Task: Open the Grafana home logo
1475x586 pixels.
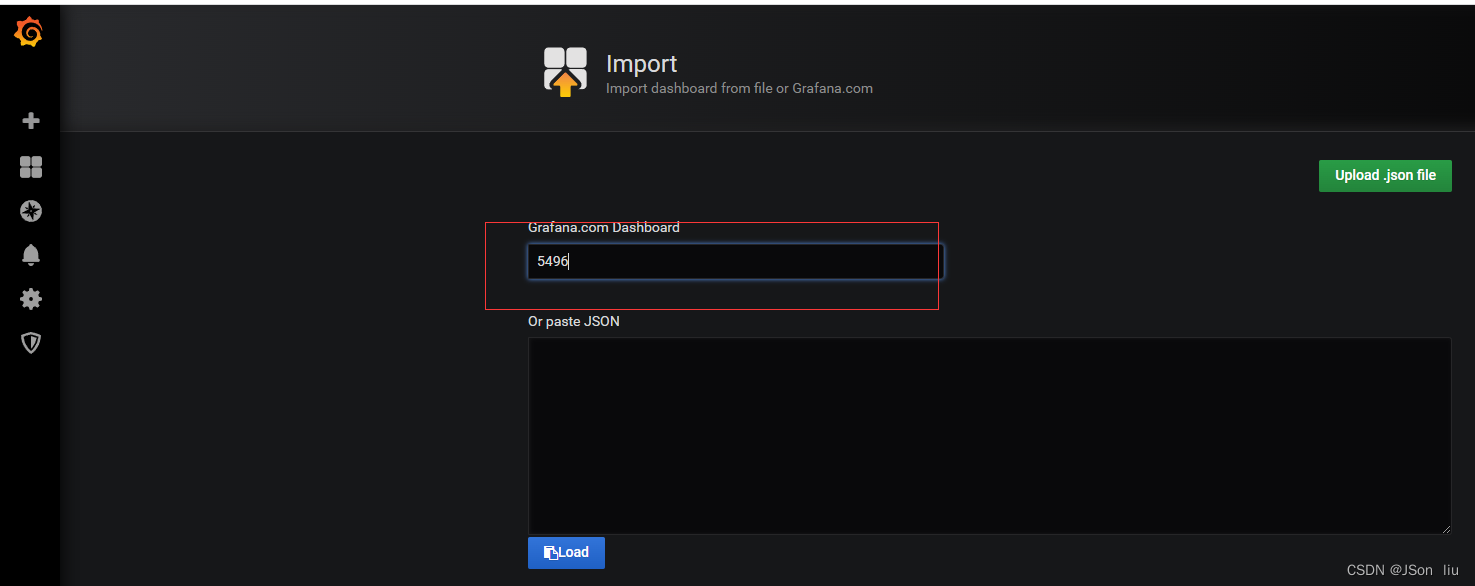Action: tap(30, 33)
